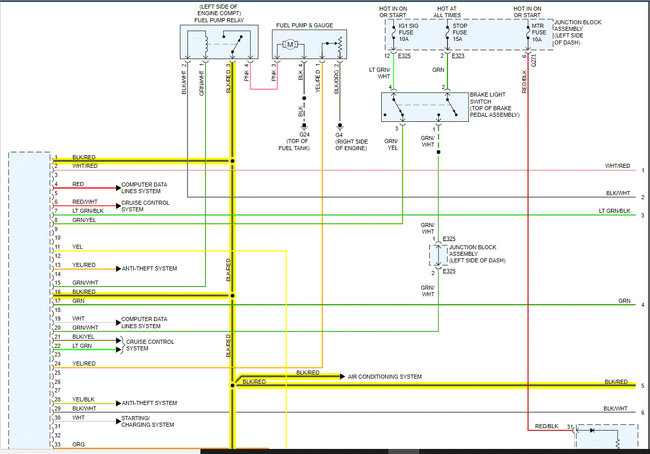The width and height of the screenshot is (650, 454).
Task: Click the TOP OF FUEL TANK note
Action: (x=294, y=144)
